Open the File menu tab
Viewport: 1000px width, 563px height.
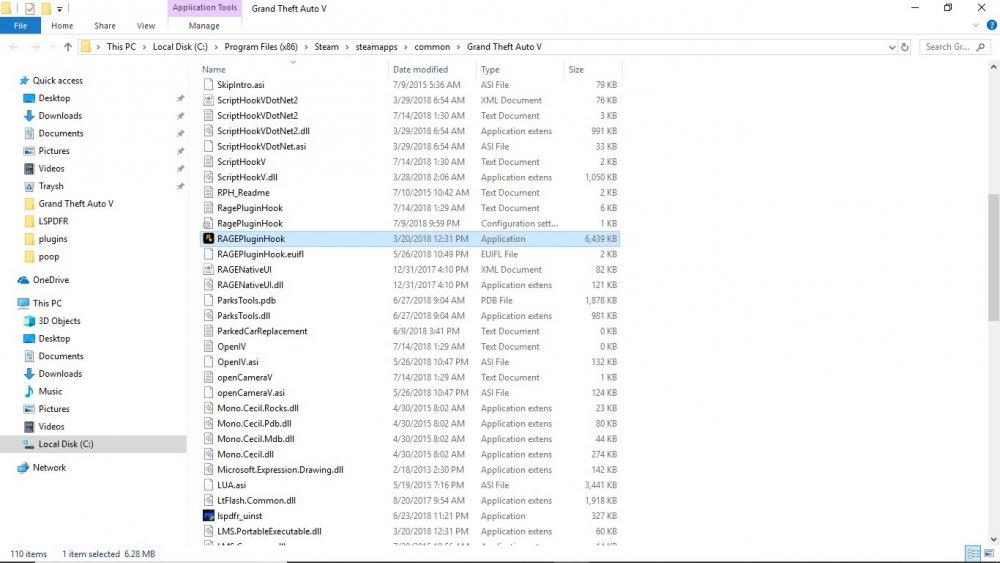coord(20,26)
